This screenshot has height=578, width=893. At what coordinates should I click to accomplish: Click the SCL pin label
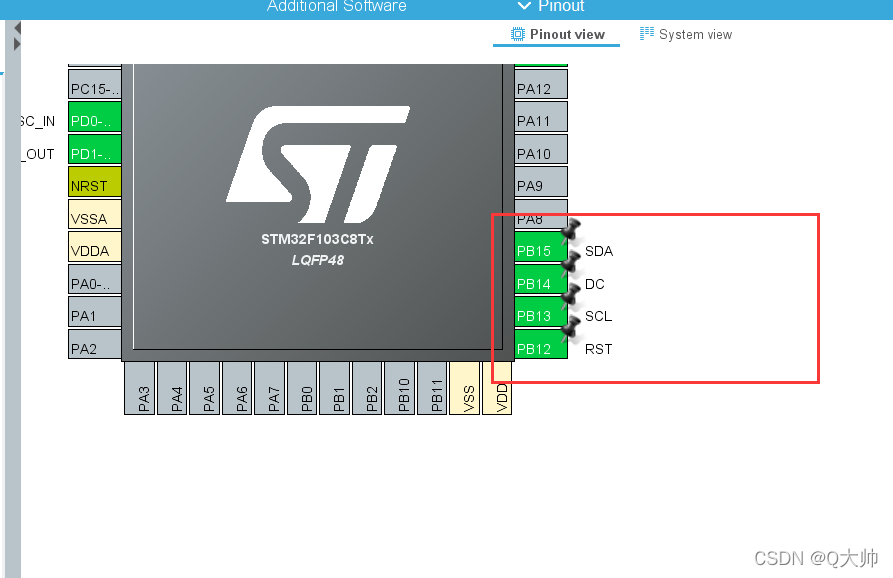[599, 316]
